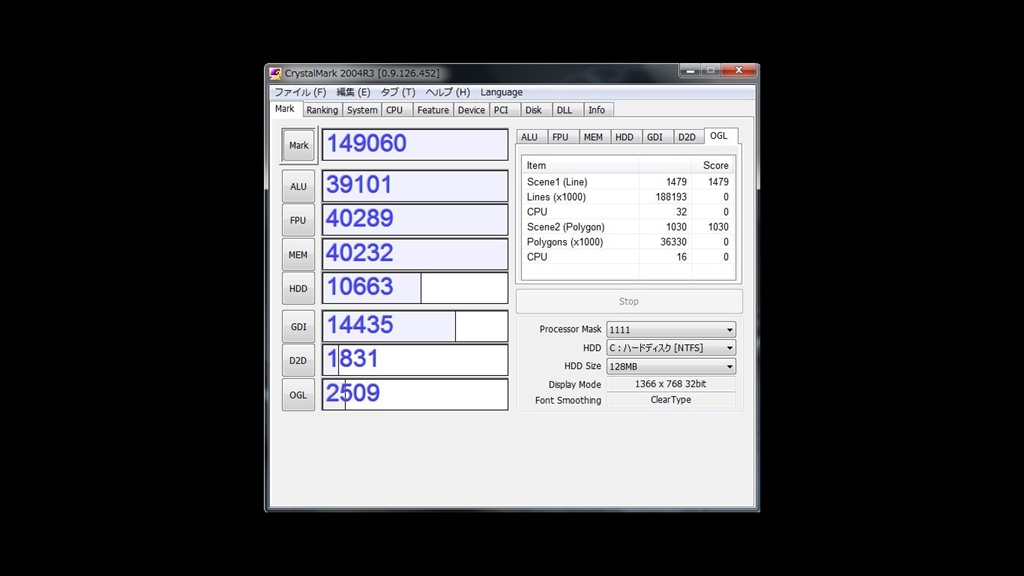Switch to the Ranking tab

coord(322,110)
